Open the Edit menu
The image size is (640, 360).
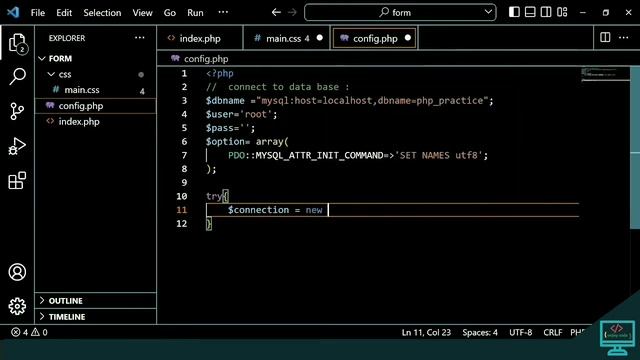click(x=64, y=13)
